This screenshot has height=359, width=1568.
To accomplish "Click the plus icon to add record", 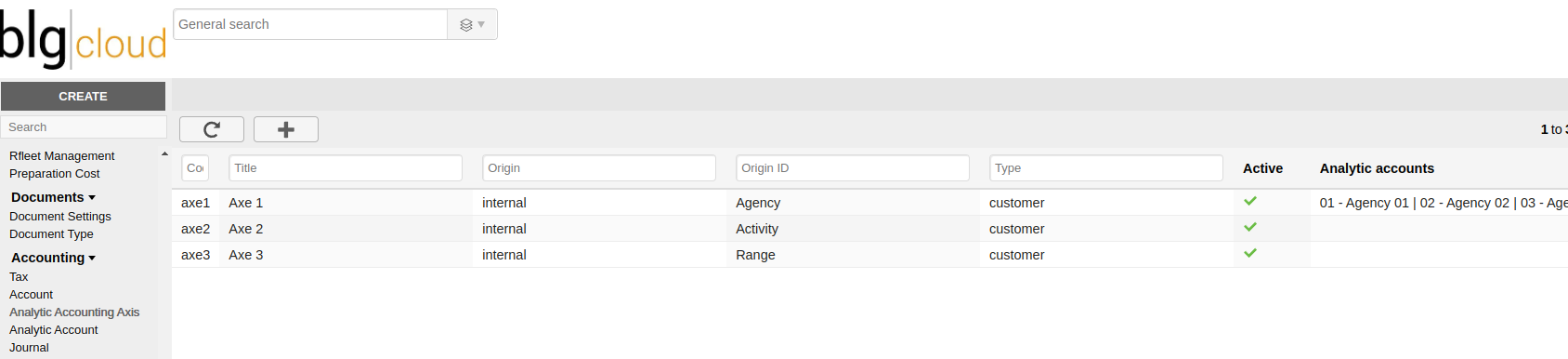I will coord(286,129).
